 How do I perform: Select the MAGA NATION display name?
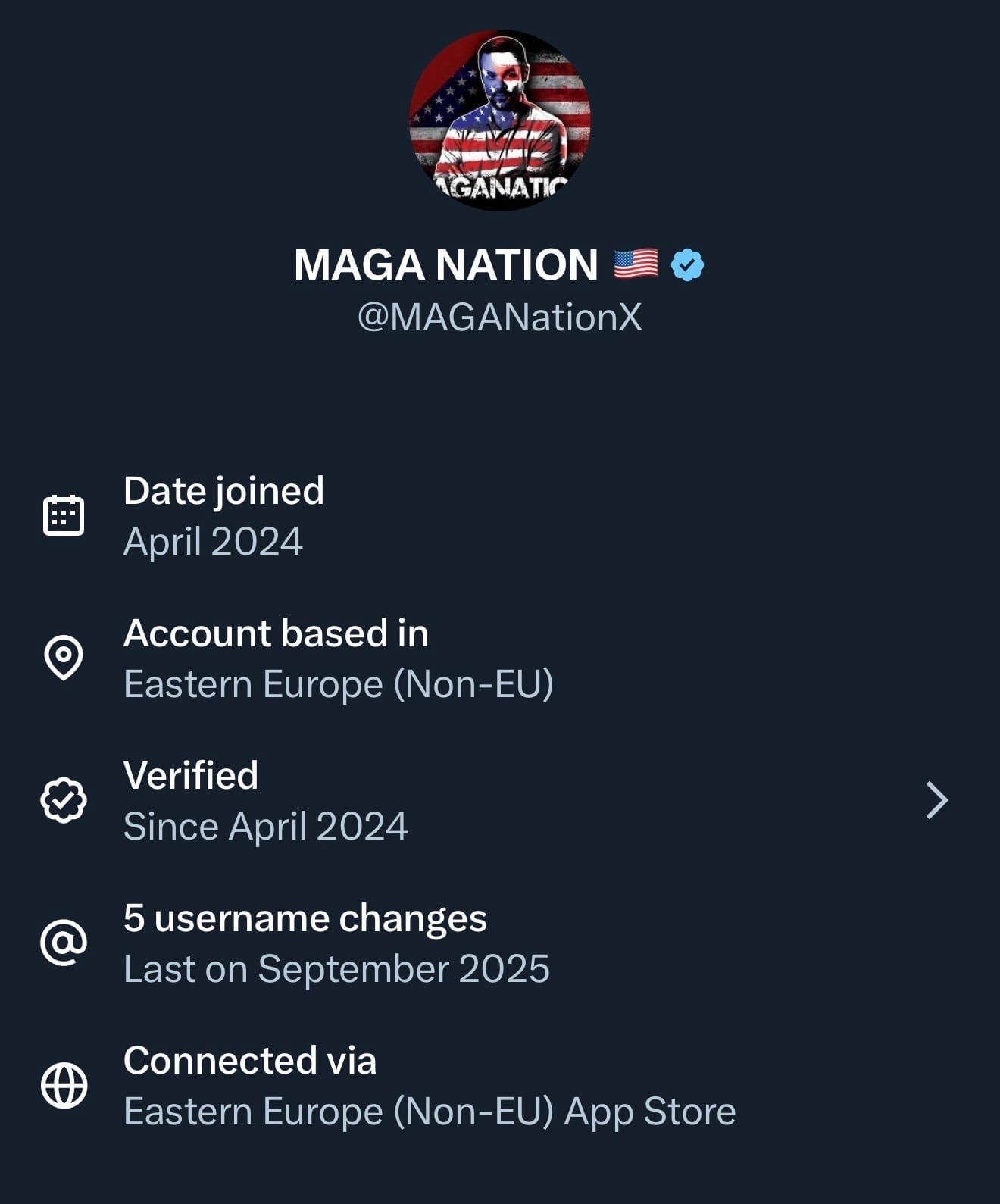click(445, 265)
